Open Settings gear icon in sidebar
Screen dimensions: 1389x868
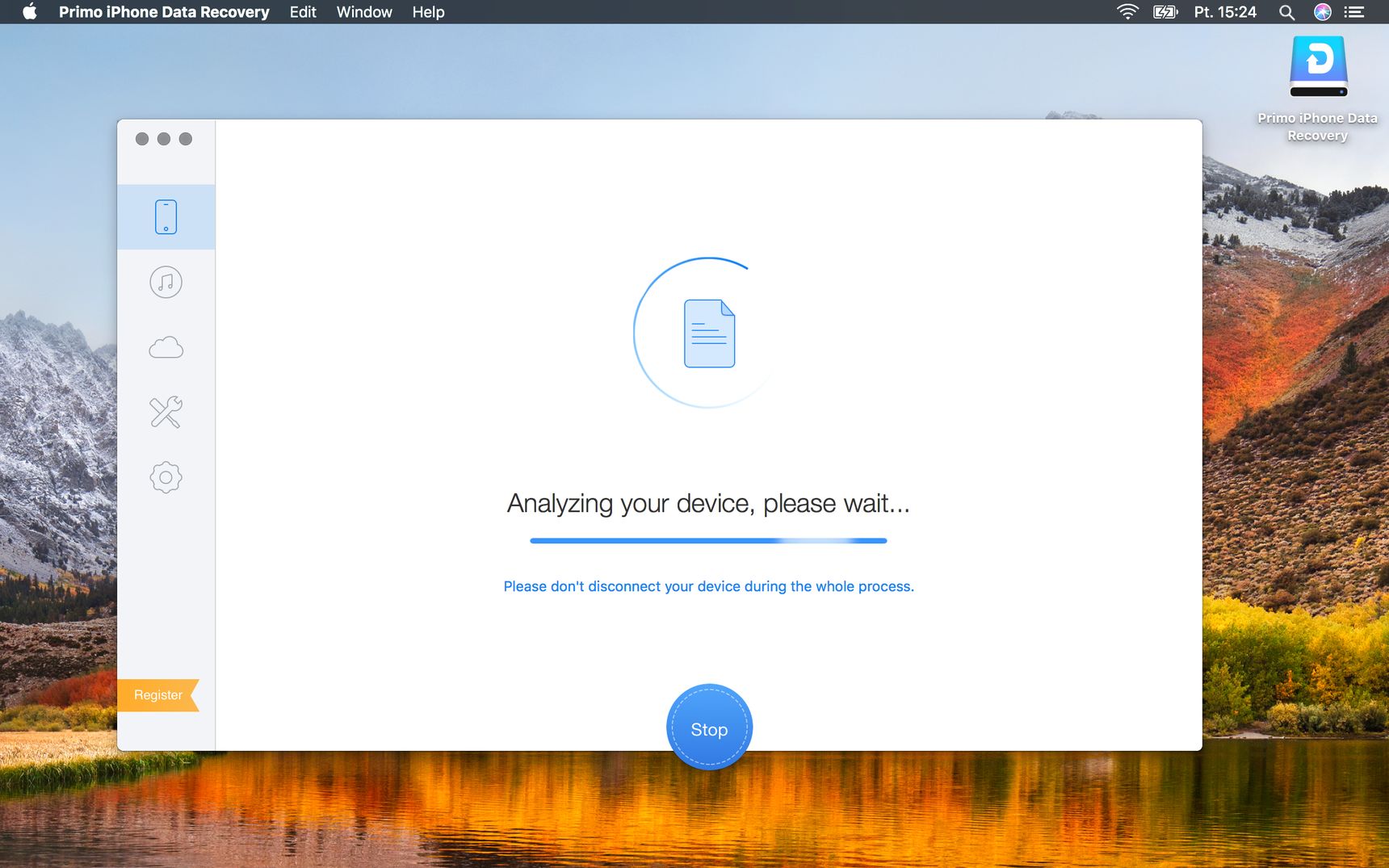(166, 477)
